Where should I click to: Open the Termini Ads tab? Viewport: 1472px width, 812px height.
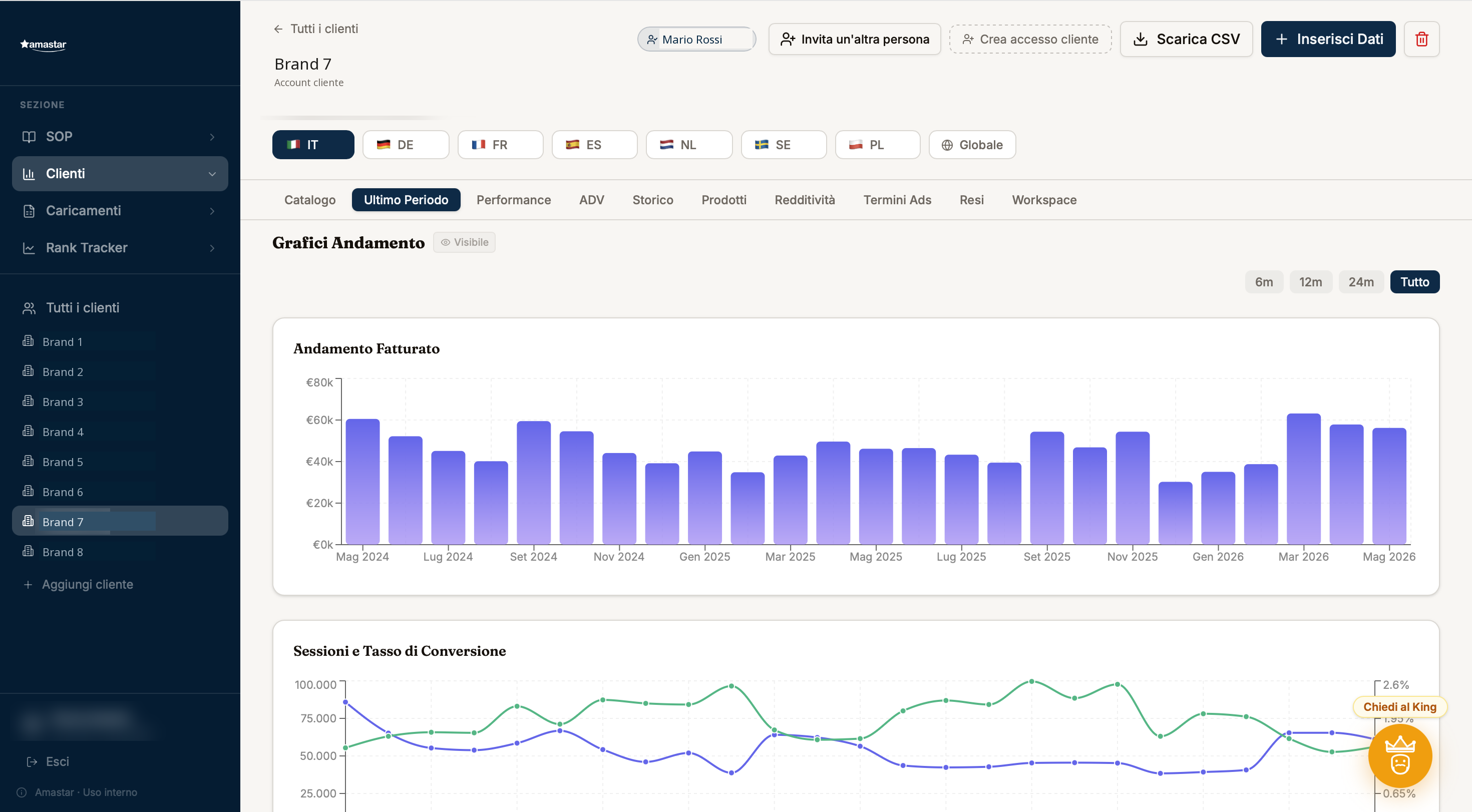897,200
